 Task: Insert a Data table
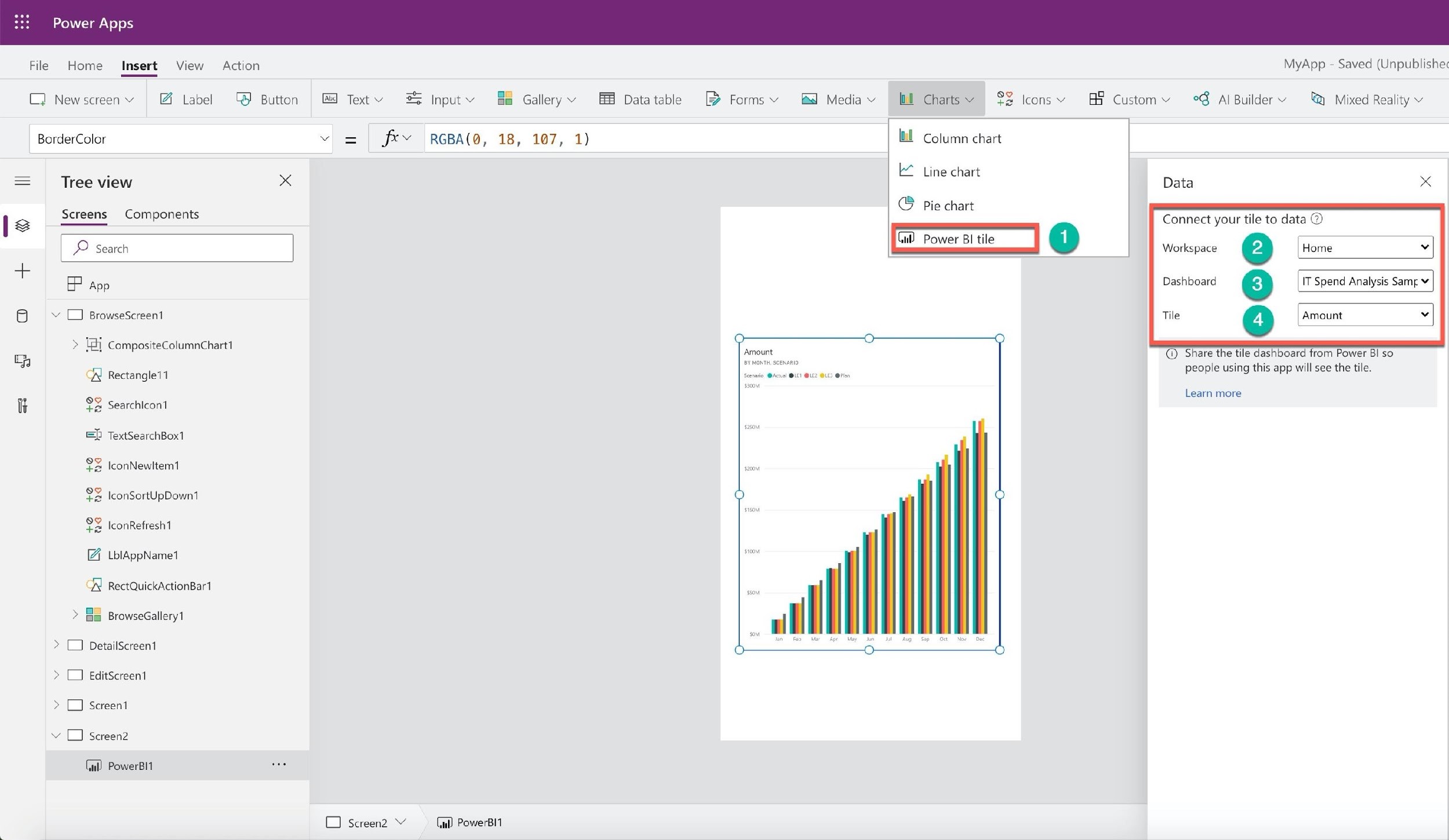click(640, 100)
